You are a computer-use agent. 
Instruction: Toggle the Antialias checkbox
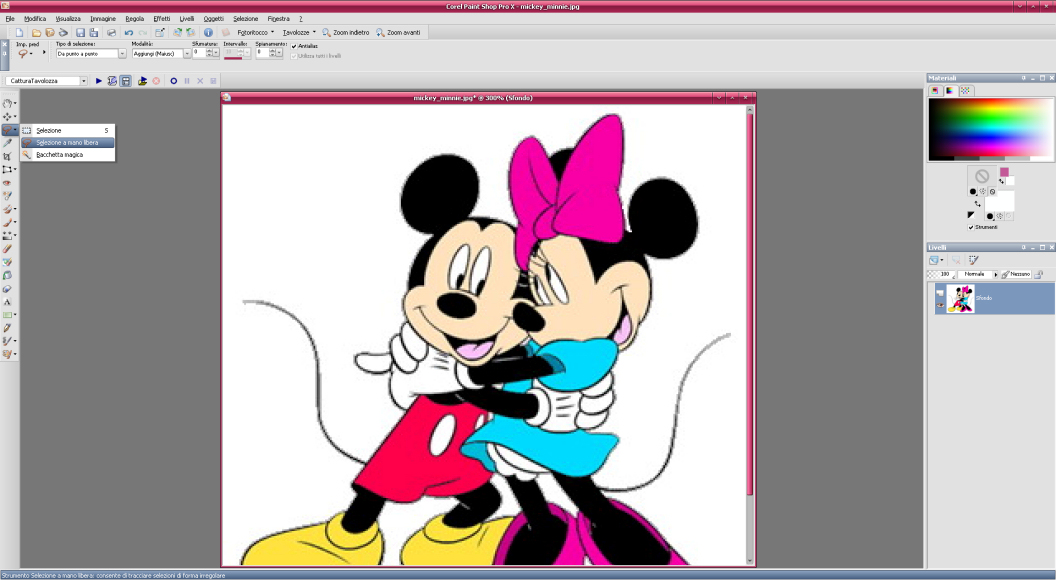[x=294, y=46]
